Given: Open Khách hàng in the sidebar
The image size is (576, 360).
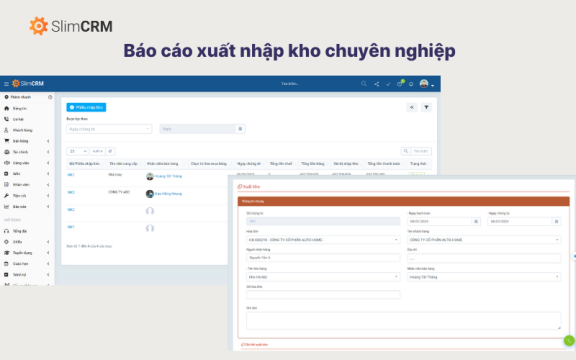Looking at the screenshot, I should pos(22,130).
